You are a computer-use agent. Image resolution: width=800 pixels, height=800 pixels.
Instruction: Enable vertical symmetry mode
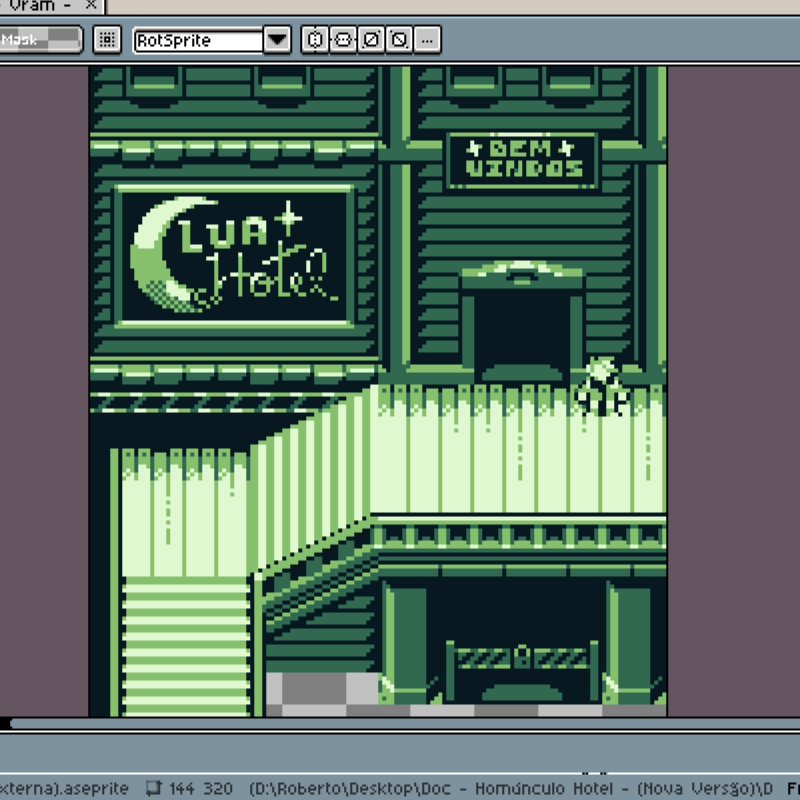pyautogui.click(x=343, y=40)
